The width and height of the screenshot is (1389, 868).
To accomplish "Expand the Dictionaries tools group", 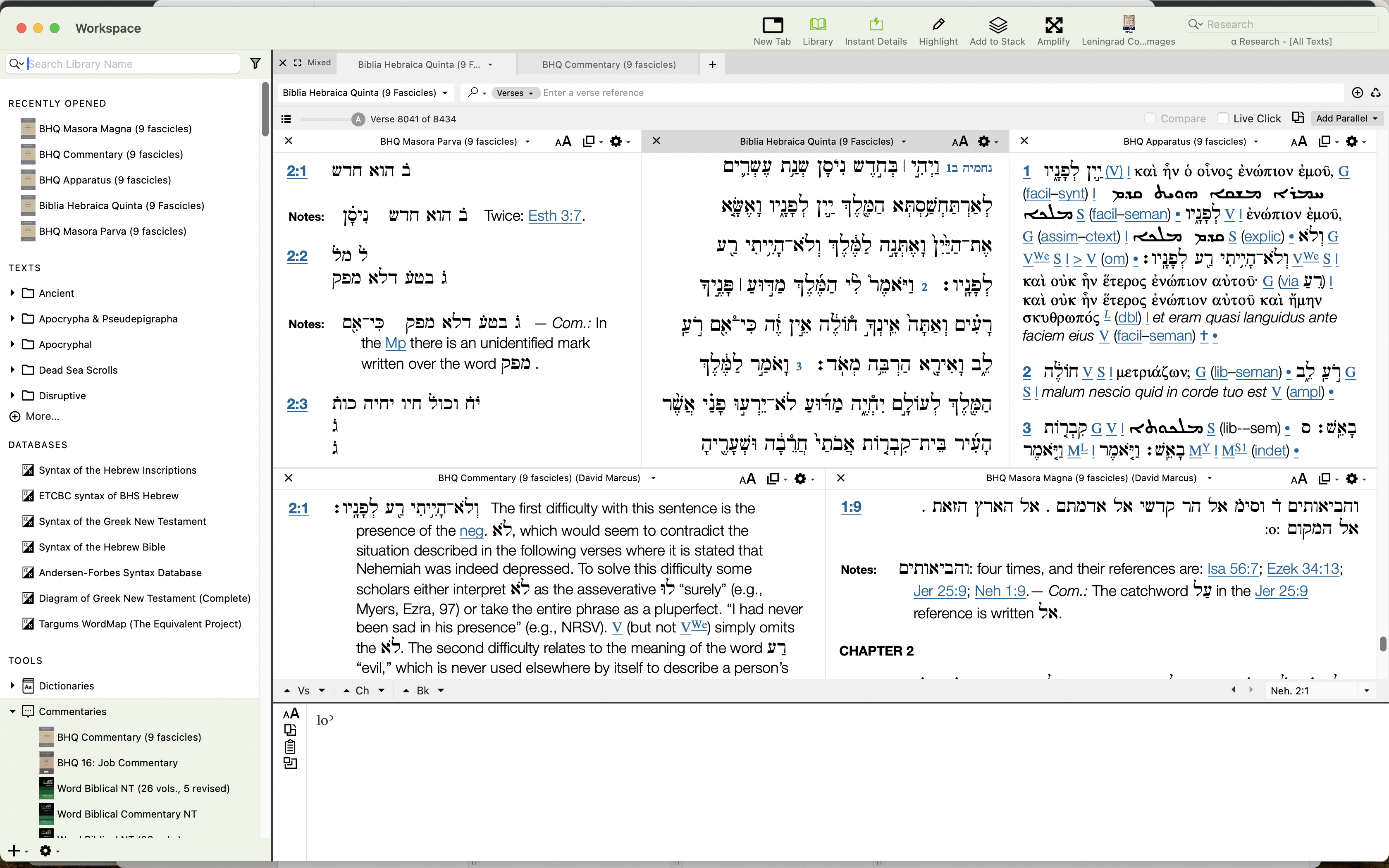I will point(12,685).
